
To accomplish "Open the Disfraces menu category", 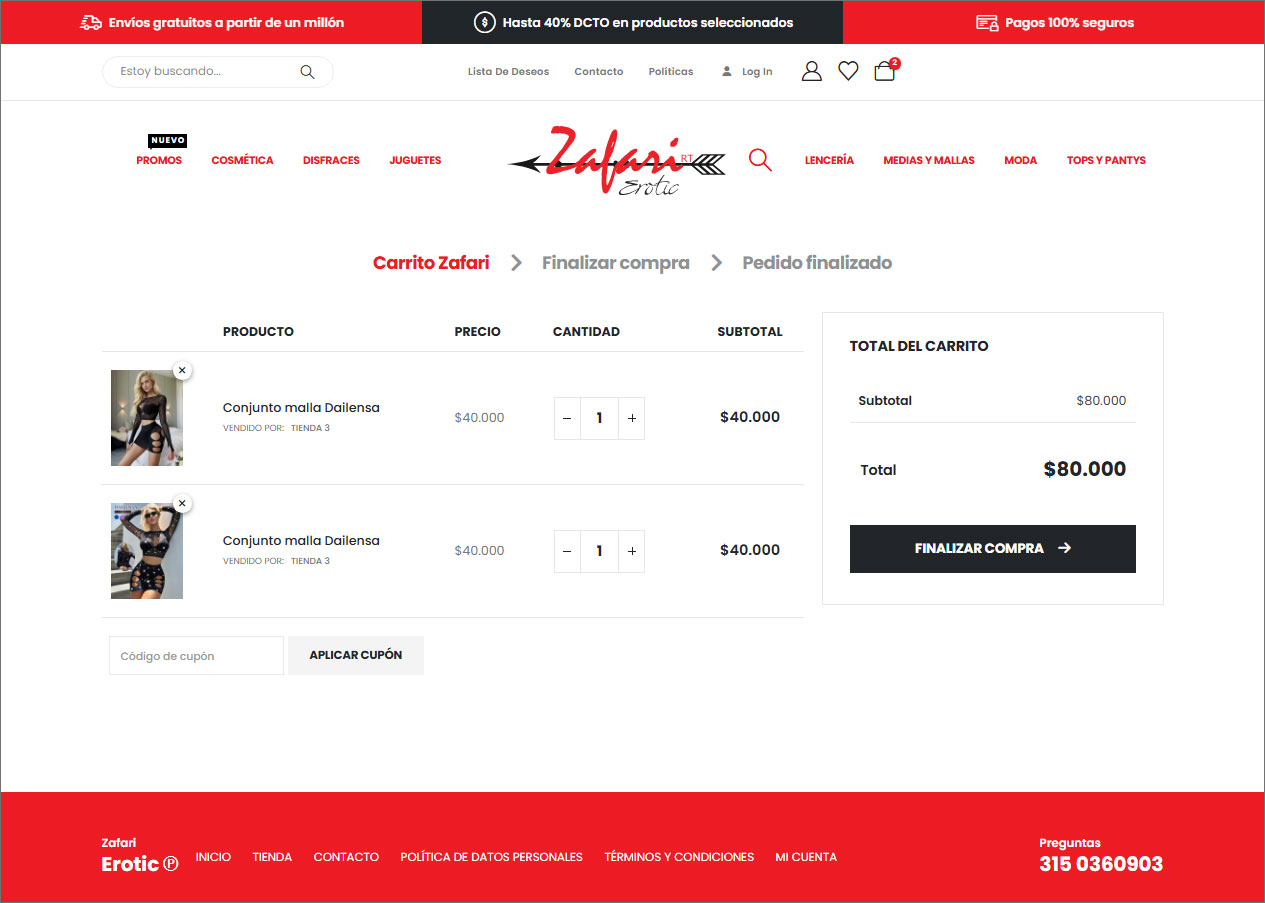I will coord(331,160).
